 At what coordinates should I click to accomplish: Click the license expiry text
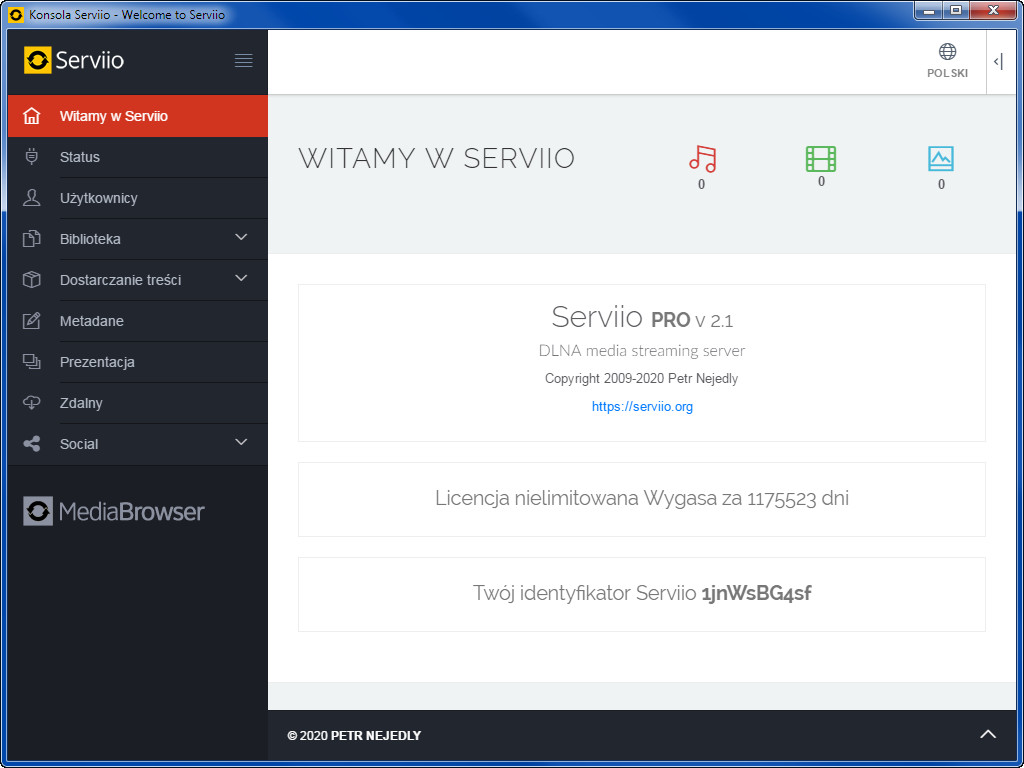[642, 498]
